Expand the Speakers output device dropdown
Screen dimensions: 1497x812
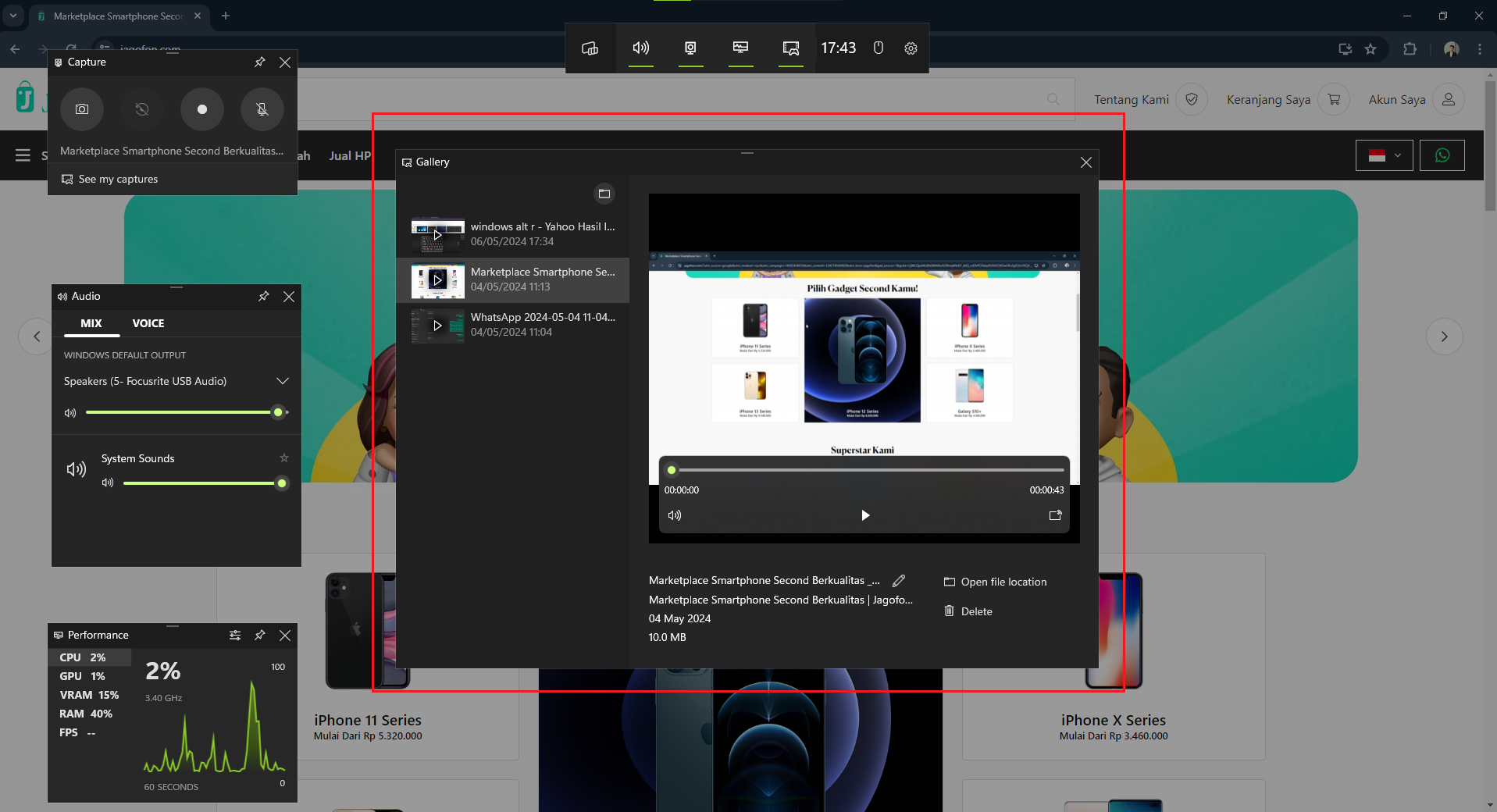283,381
